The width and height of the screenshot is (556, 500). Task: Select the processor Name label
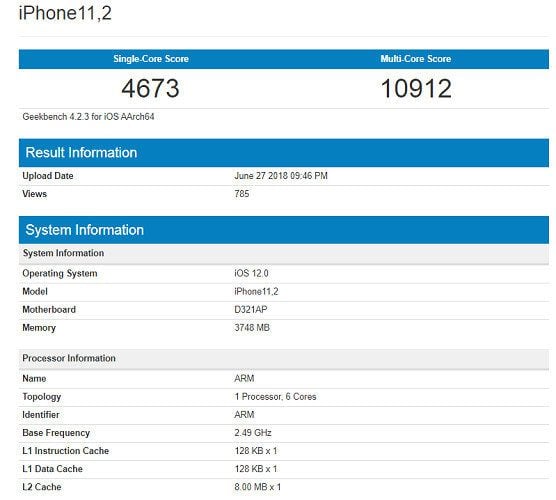34,379
